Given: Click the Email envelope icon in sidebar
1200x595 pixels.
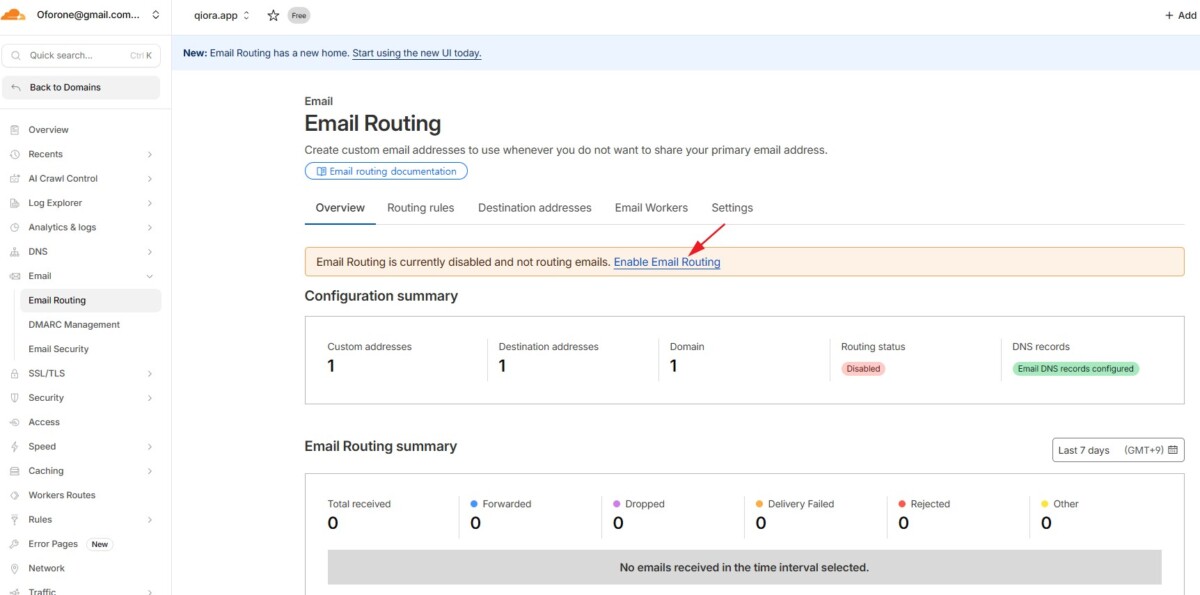Looking at the screenshot, I should [15, 276].
